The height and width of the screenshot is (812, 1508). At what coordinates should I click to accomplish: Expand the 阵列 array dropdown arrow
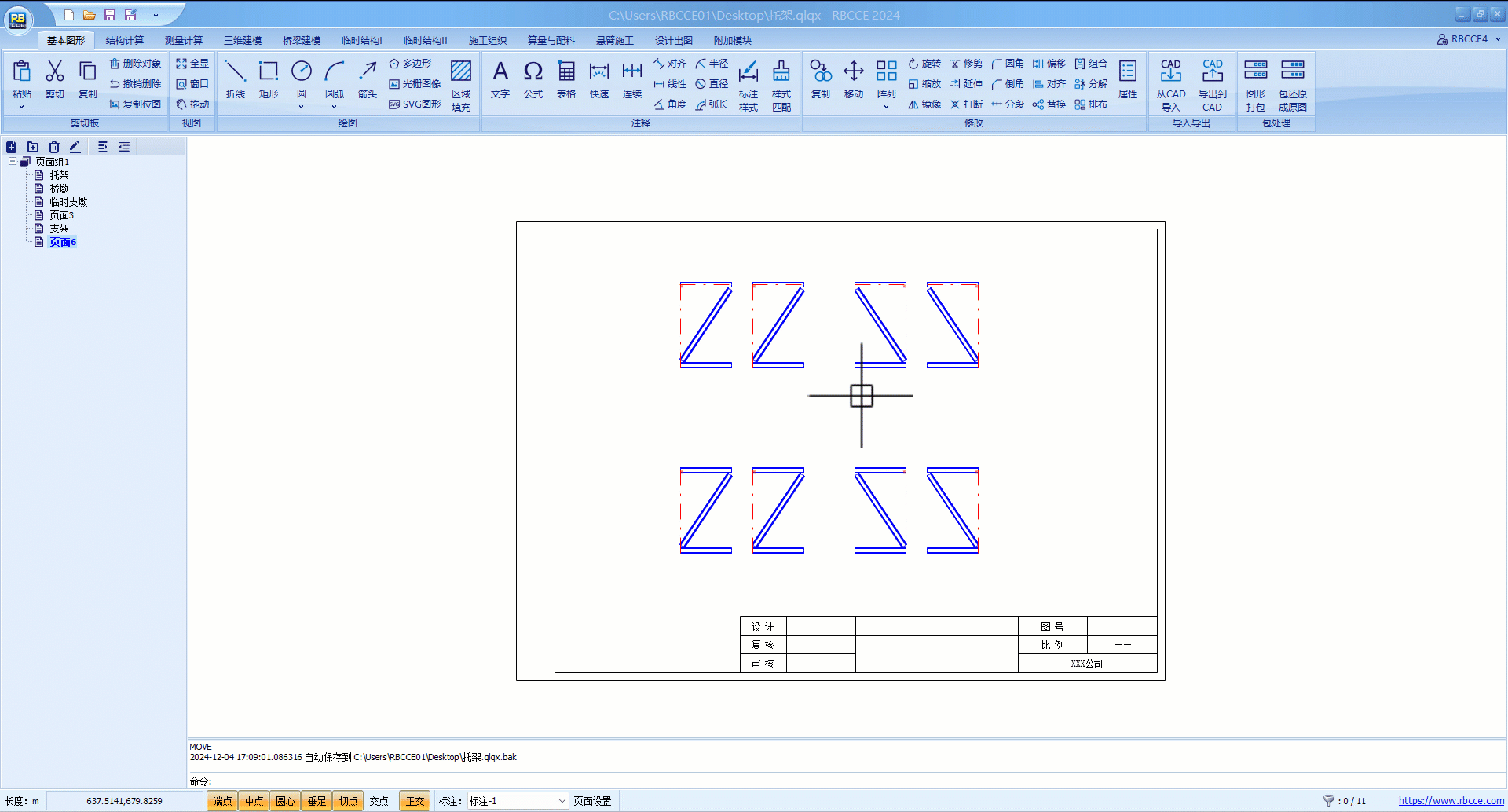click(886, 107)
